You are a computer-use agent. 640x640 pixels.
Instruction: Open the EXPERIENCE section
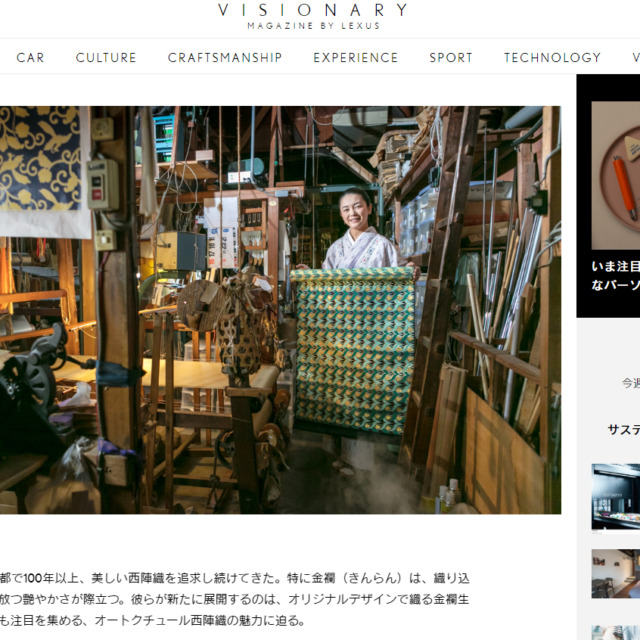click(x=356, y=58)
